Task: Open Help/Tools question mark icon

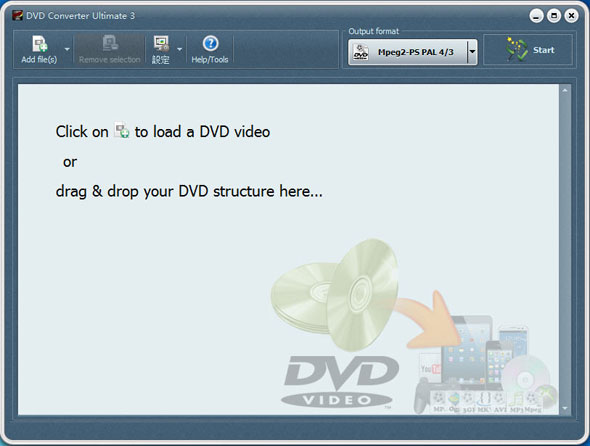Action: (x=210, y=44)
